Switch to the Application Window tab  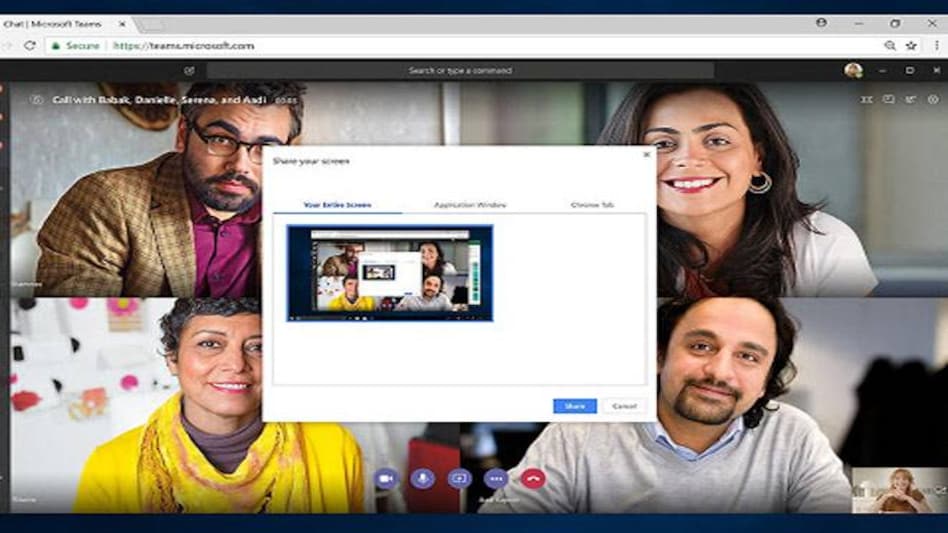470,205
